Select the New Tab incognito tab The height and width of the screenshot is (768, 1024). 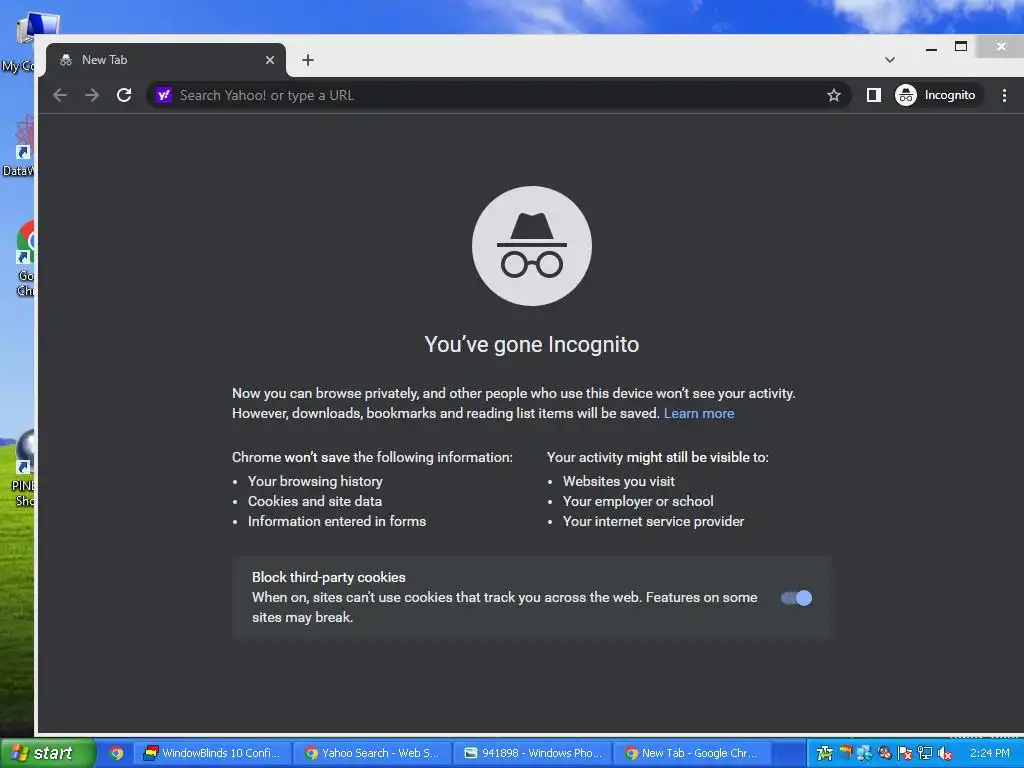[x=165, y=60]
